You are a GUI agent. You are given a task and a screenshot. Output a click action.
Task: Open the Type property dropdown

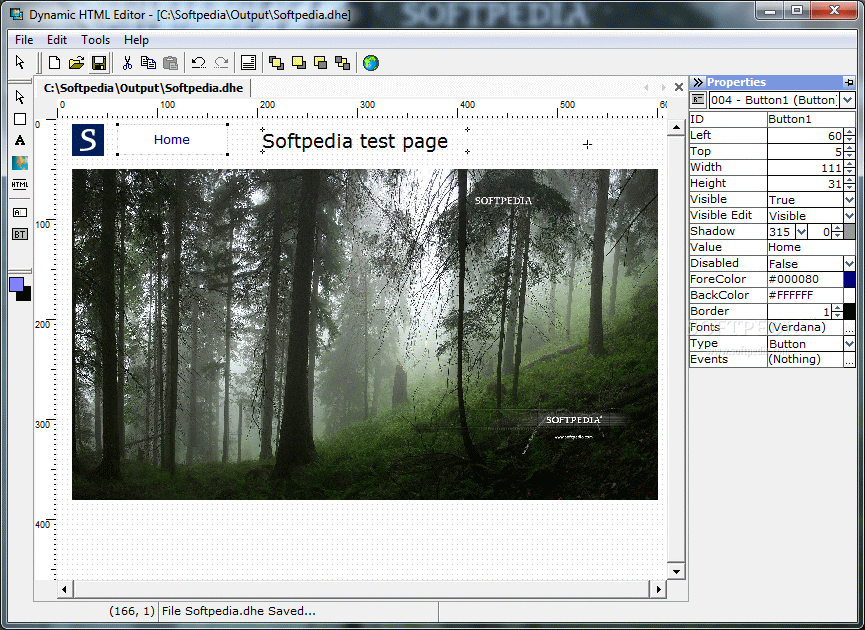[849, 343]
